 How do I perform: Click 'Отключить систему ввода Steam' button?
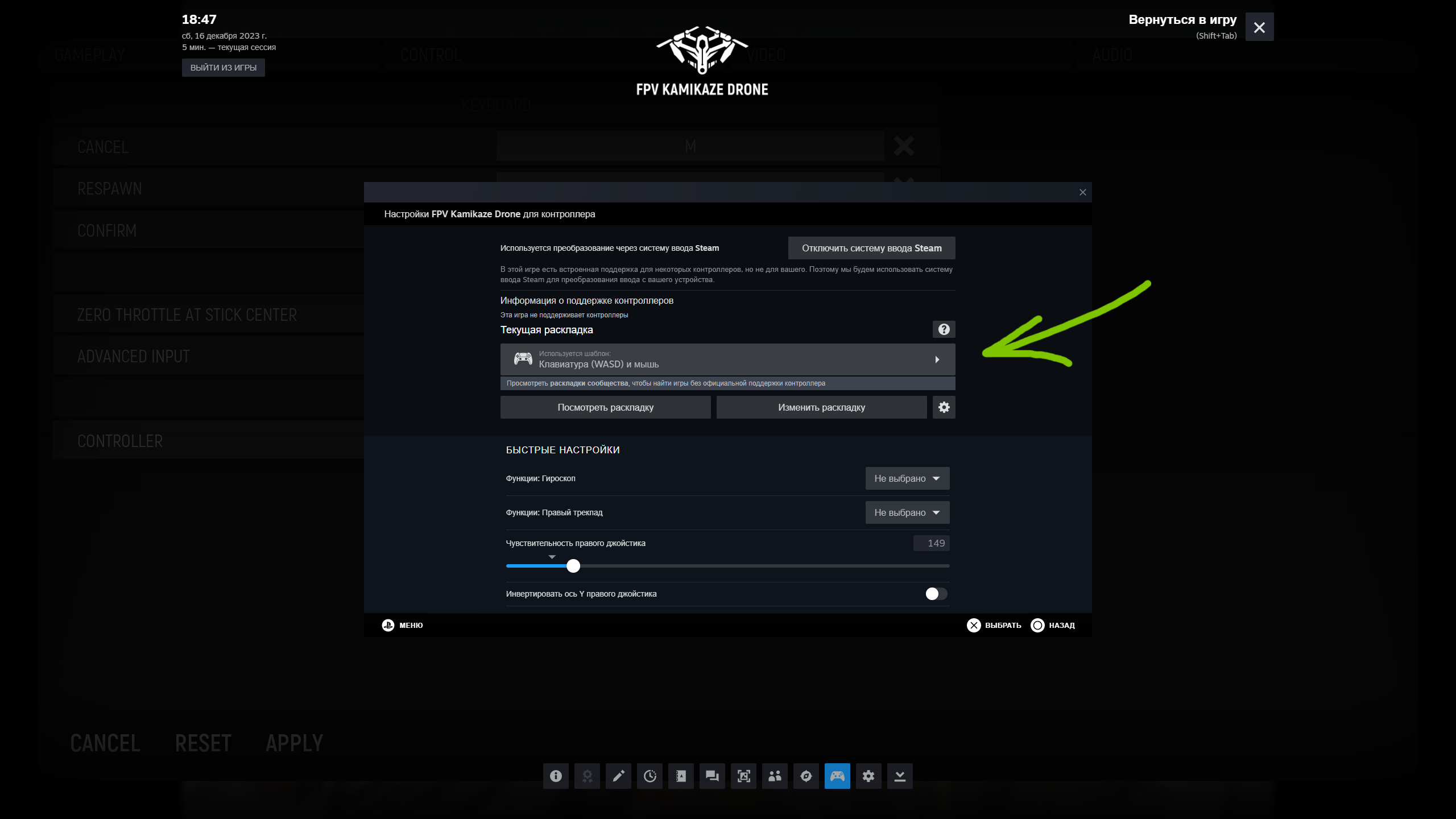(x=871, y=248)
